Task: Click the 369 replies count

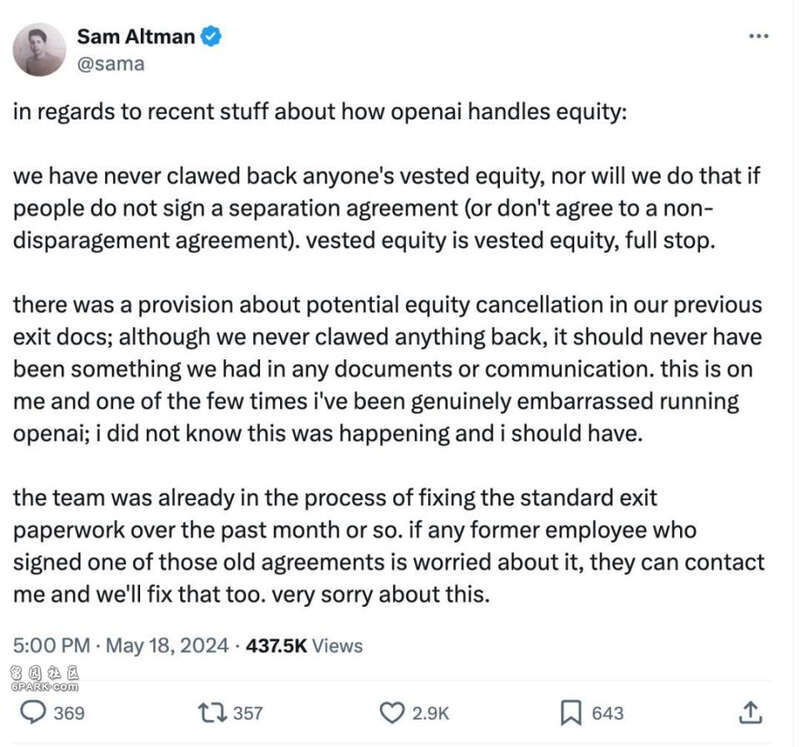Action: [x=69, y=713]
